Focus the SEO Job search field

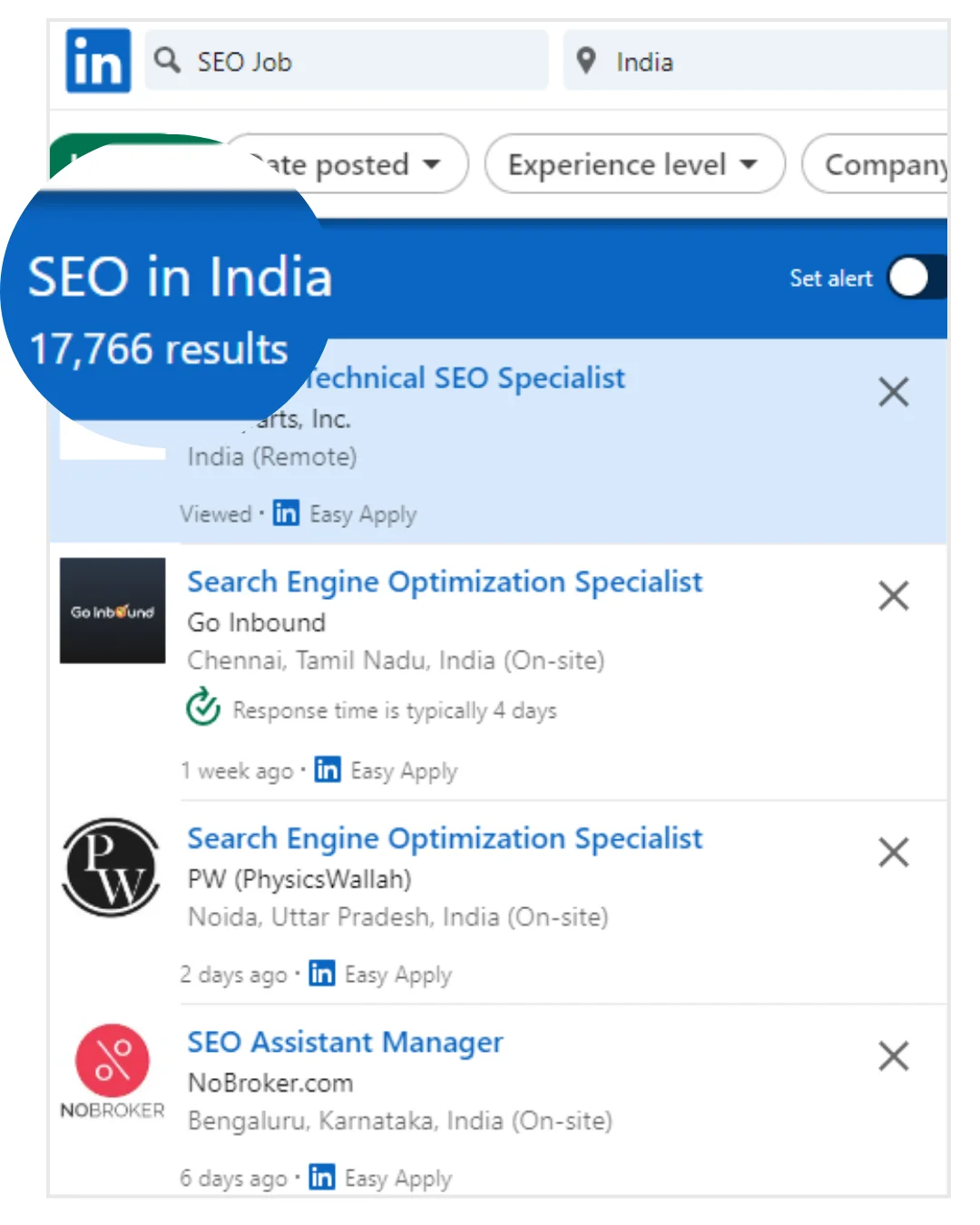point(347,60)
